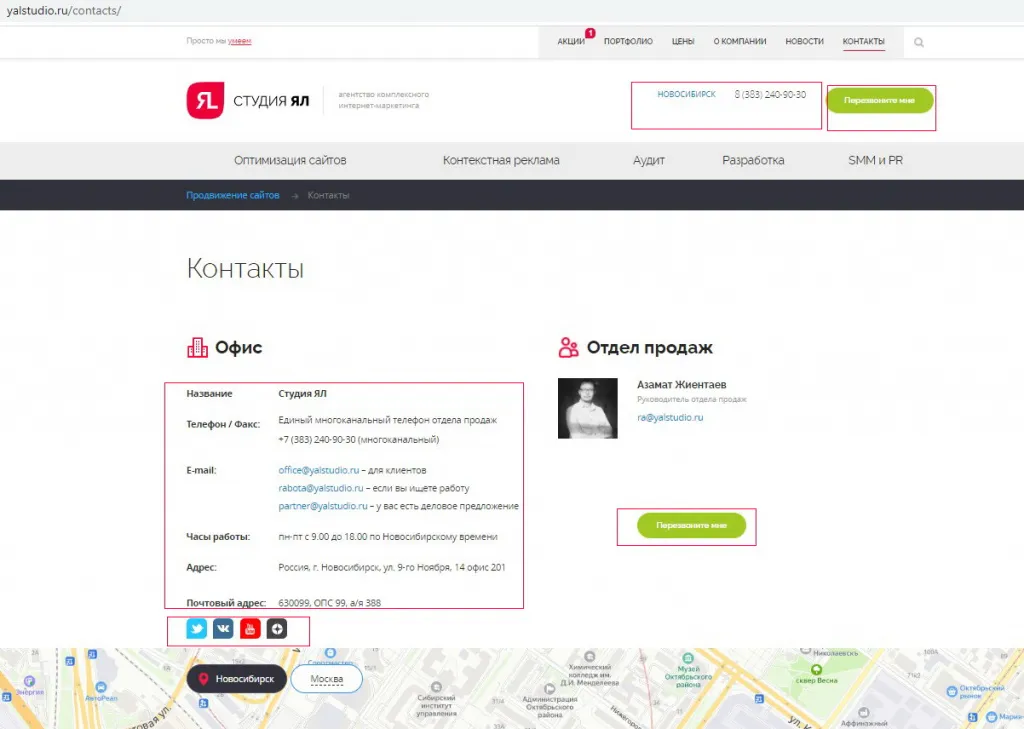This screenshot has width=1024, height=729.
Task: Click the Контакты breadcrumb item
Action: click(x=328, y=195)
